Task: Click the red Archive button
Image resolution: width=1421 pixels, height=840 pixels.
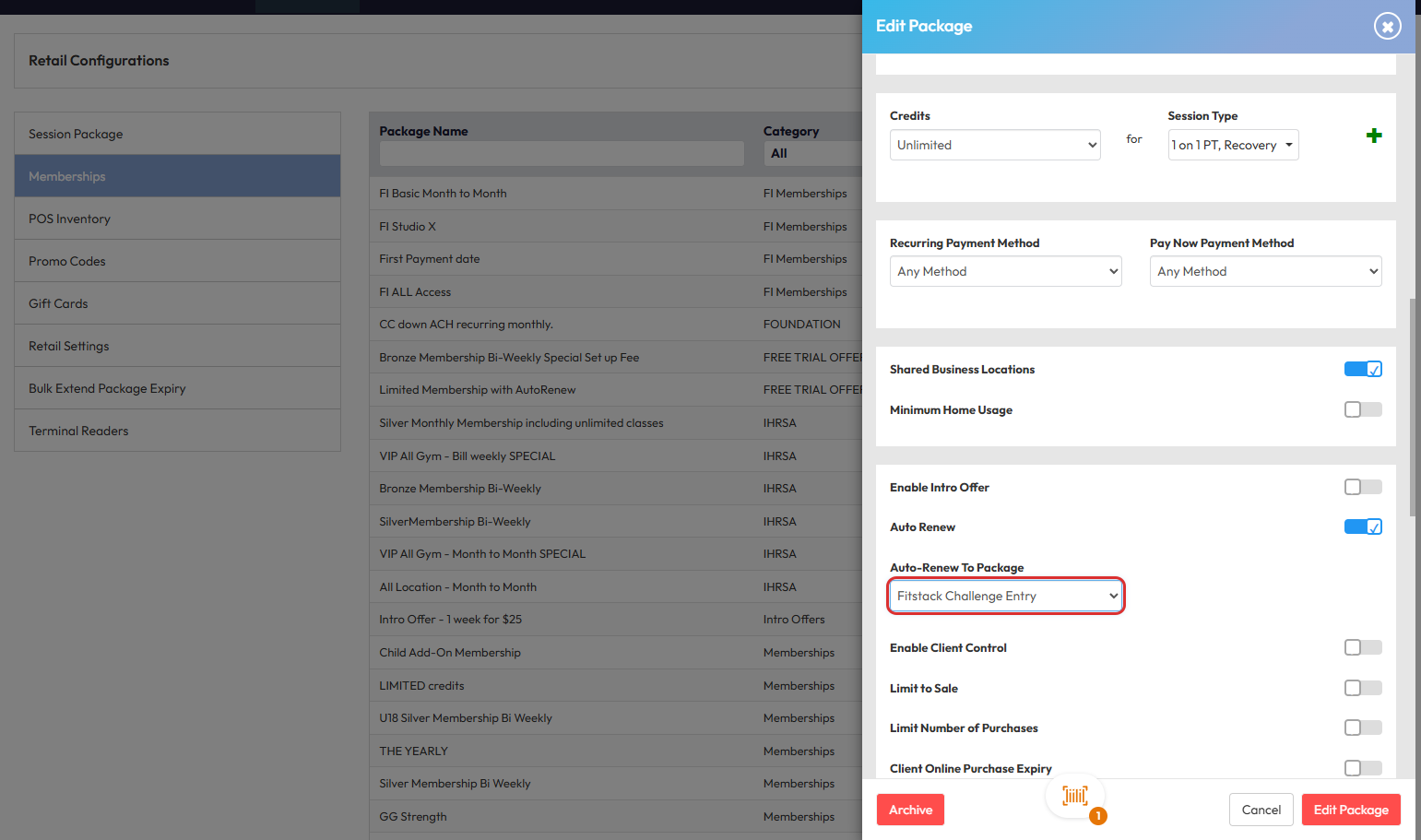Action: [910, 810]
